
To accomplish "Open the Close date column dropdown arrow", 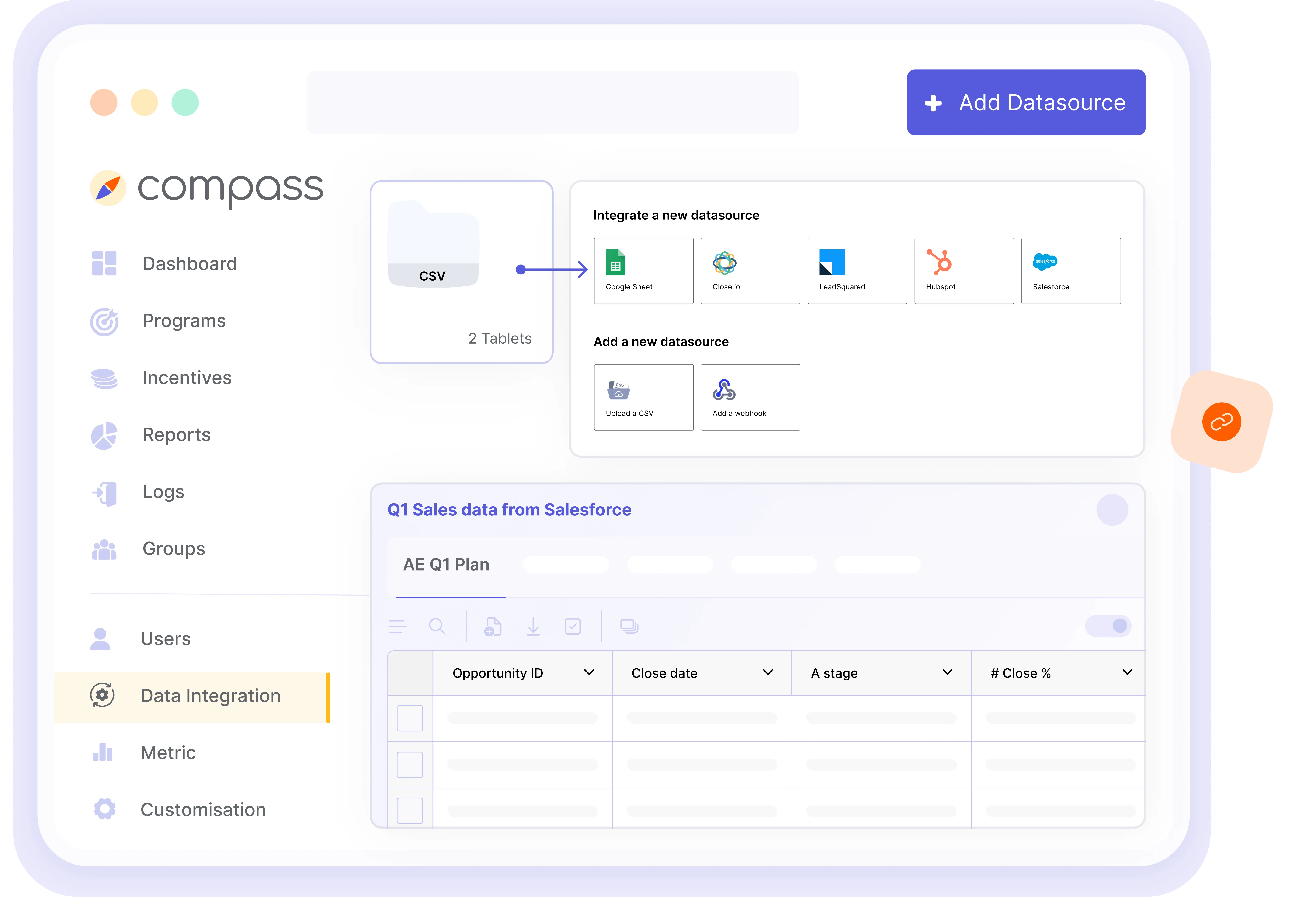I will tap(768, 672).
